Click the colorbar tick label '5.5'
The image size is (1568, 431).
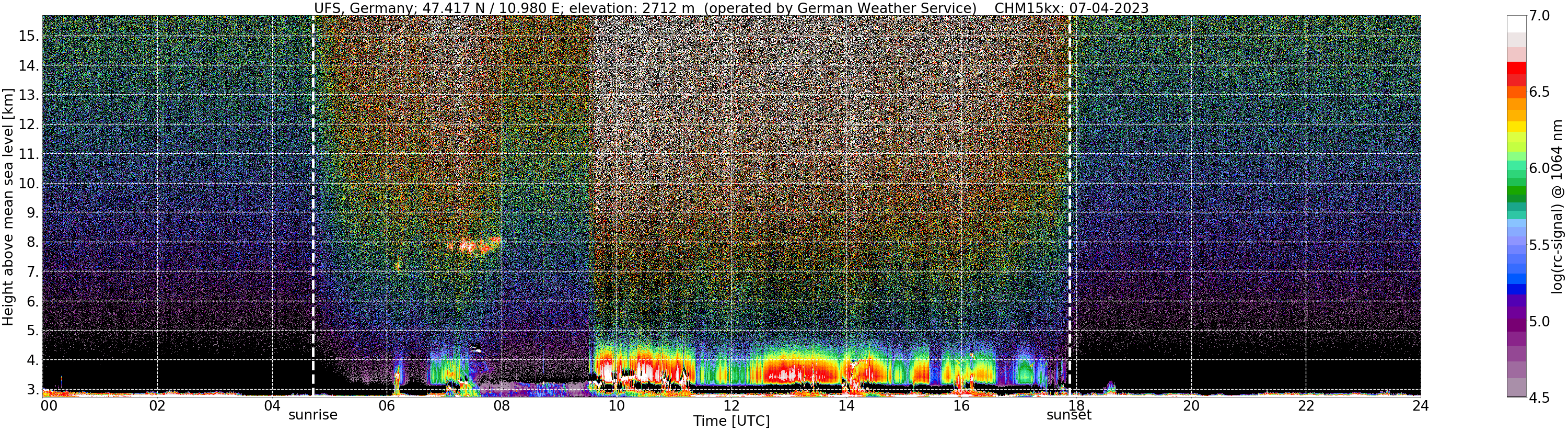click(x=1539, y=244)
